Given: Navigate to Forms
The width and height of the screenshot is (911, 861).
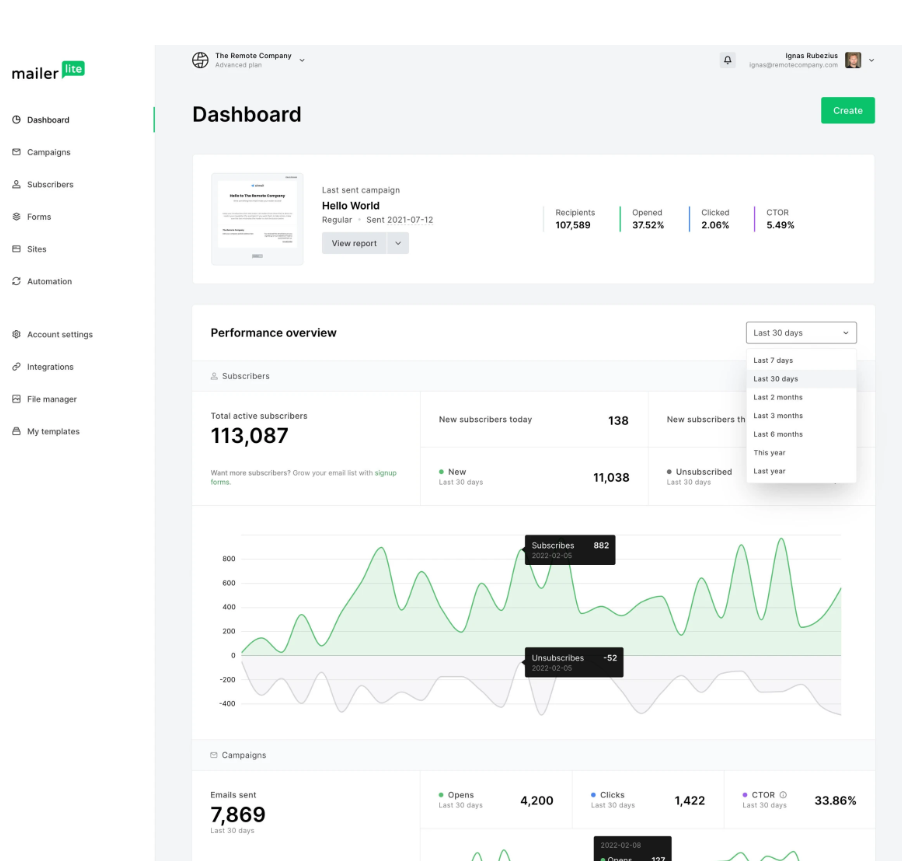Looking at the screenshot, I should coord(39,217).
